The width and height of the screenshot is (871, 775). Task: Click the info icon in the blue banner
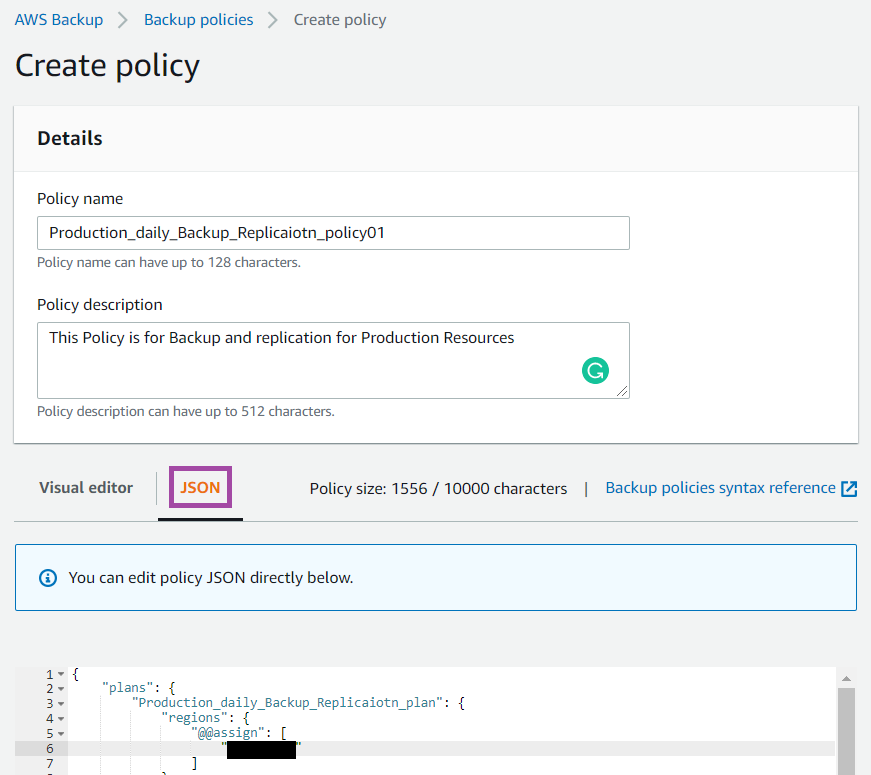(x=47, y=575)
